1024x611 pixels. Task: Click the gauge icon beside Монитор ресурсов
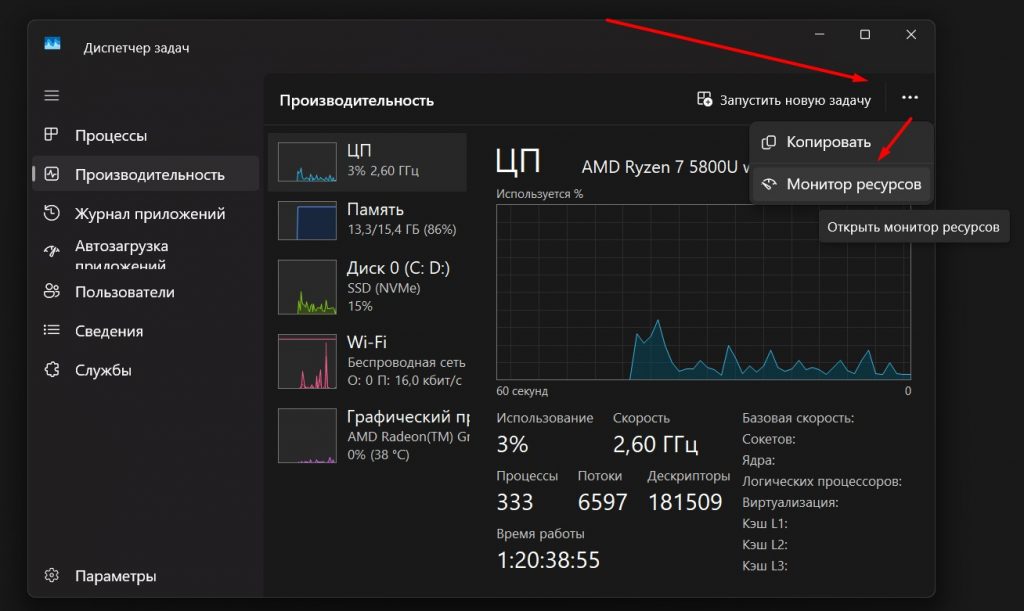pyautogui.click(x=769, y=184)
